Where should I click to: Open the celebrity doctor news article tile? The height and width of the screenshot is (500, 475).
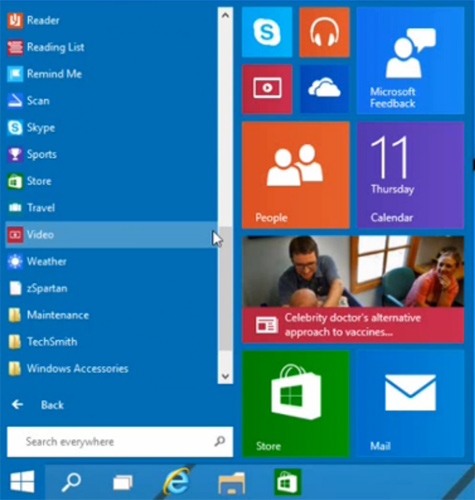coord(353,289)
